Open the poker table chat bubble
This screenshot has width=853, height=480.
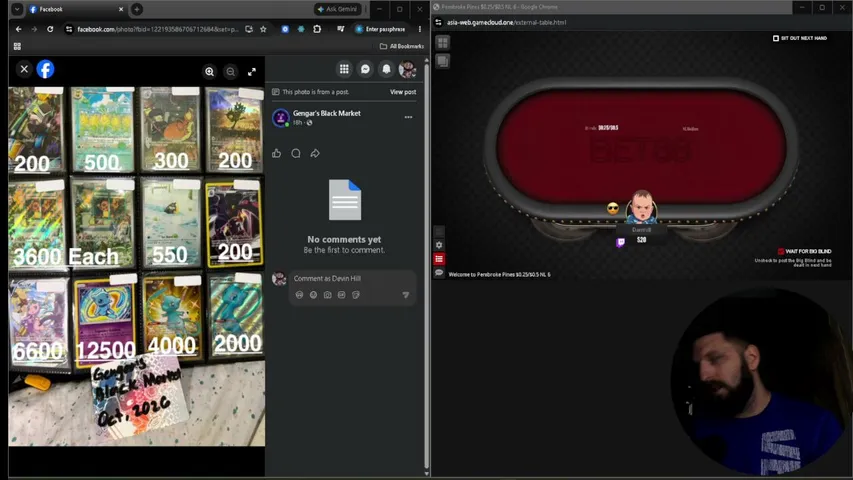[439, 273]
